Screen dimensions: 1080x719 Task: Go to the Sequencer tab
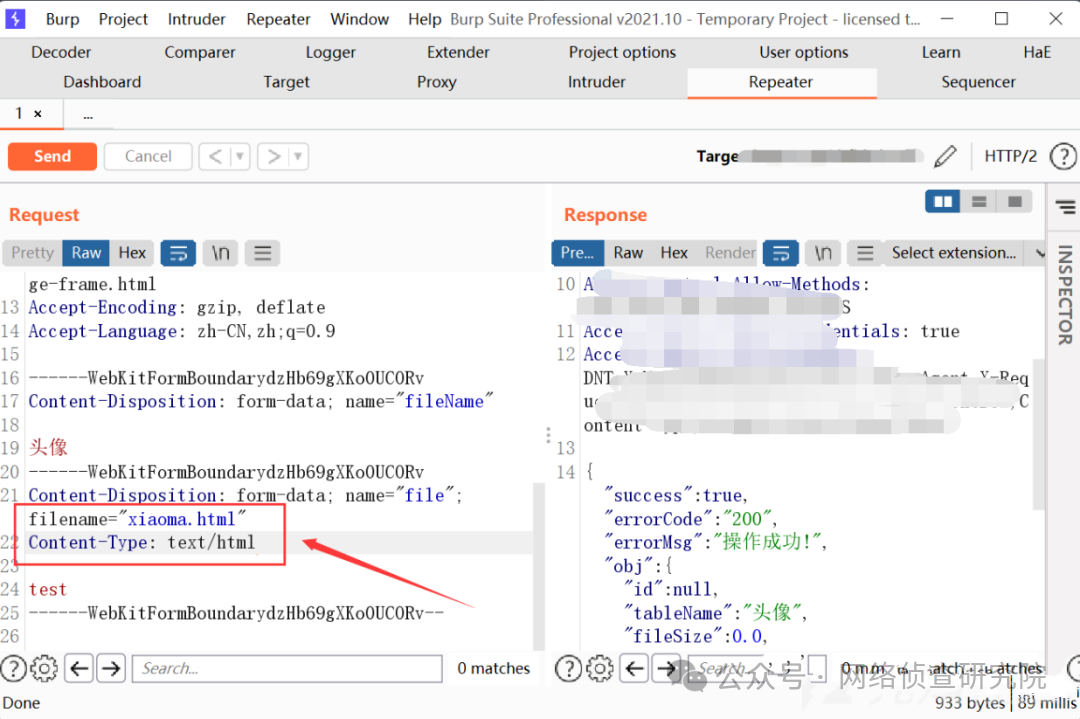978,82
